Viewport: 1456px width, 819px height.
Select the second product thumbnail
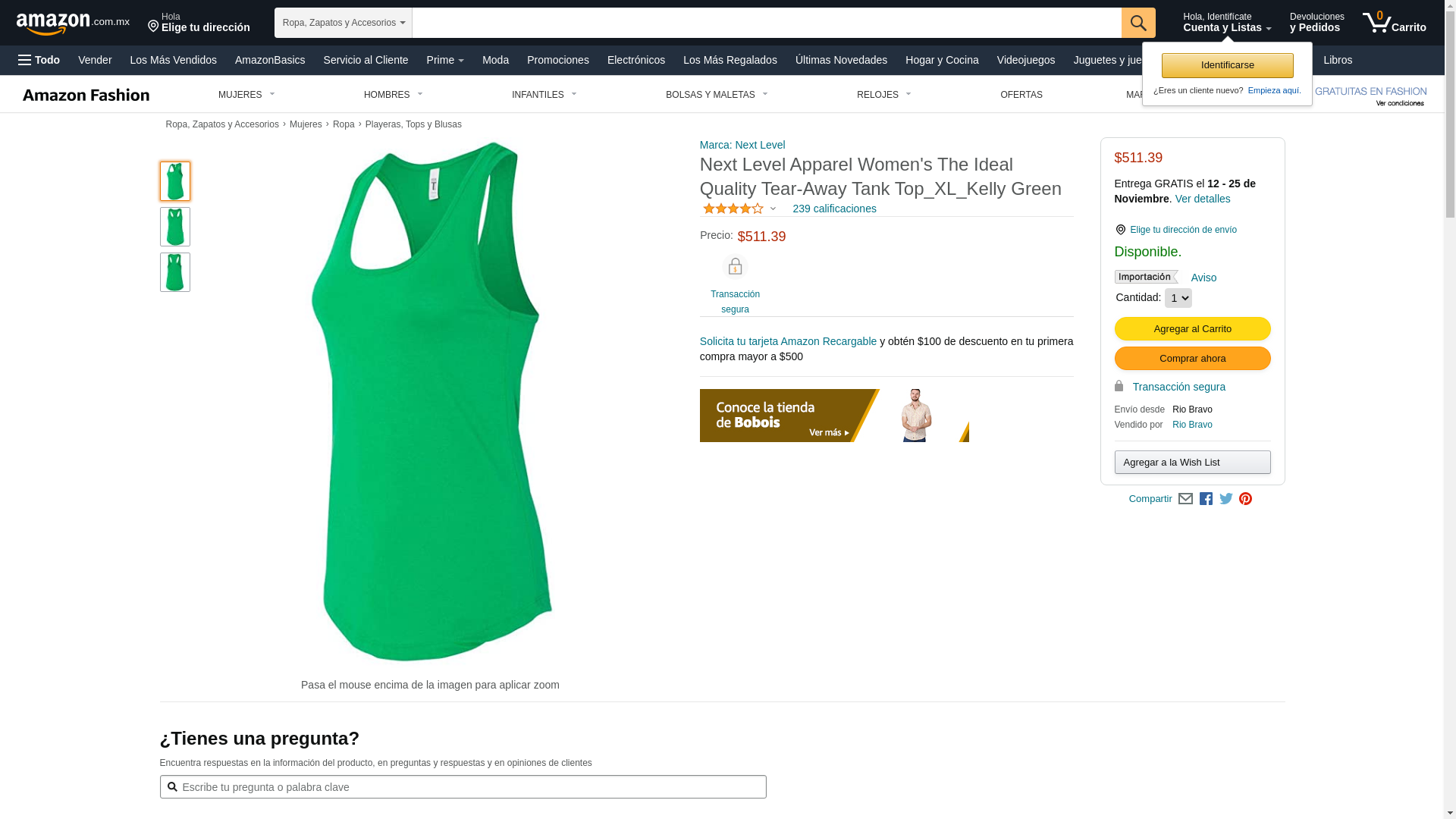175,227
